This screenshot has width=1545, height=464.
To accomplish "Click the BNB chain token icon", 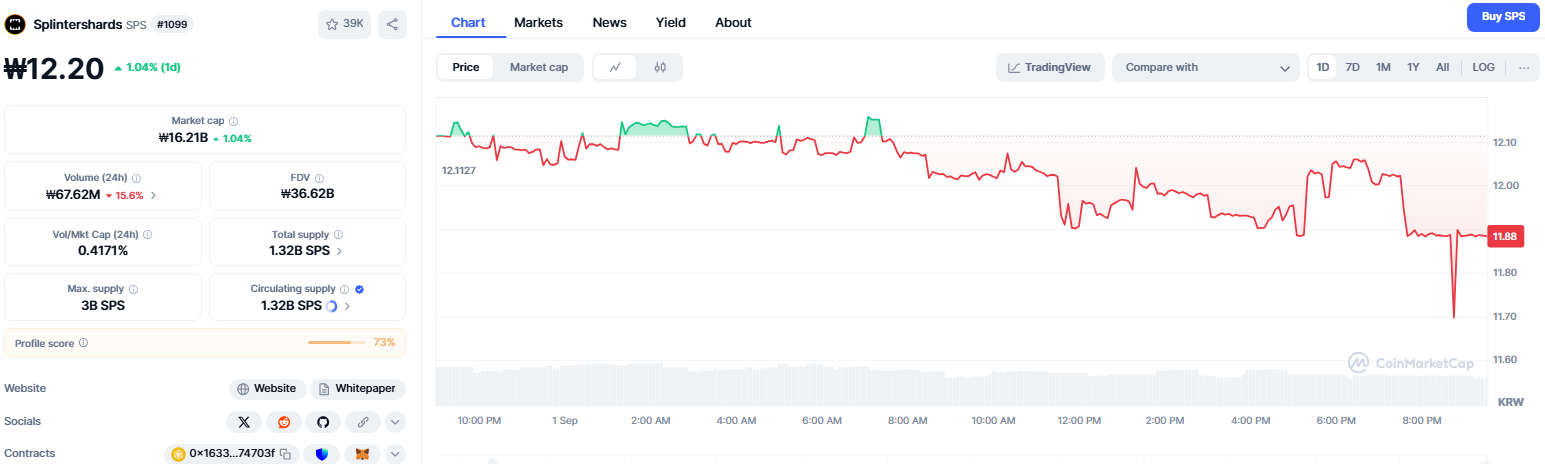I will (x=180, y=454).
